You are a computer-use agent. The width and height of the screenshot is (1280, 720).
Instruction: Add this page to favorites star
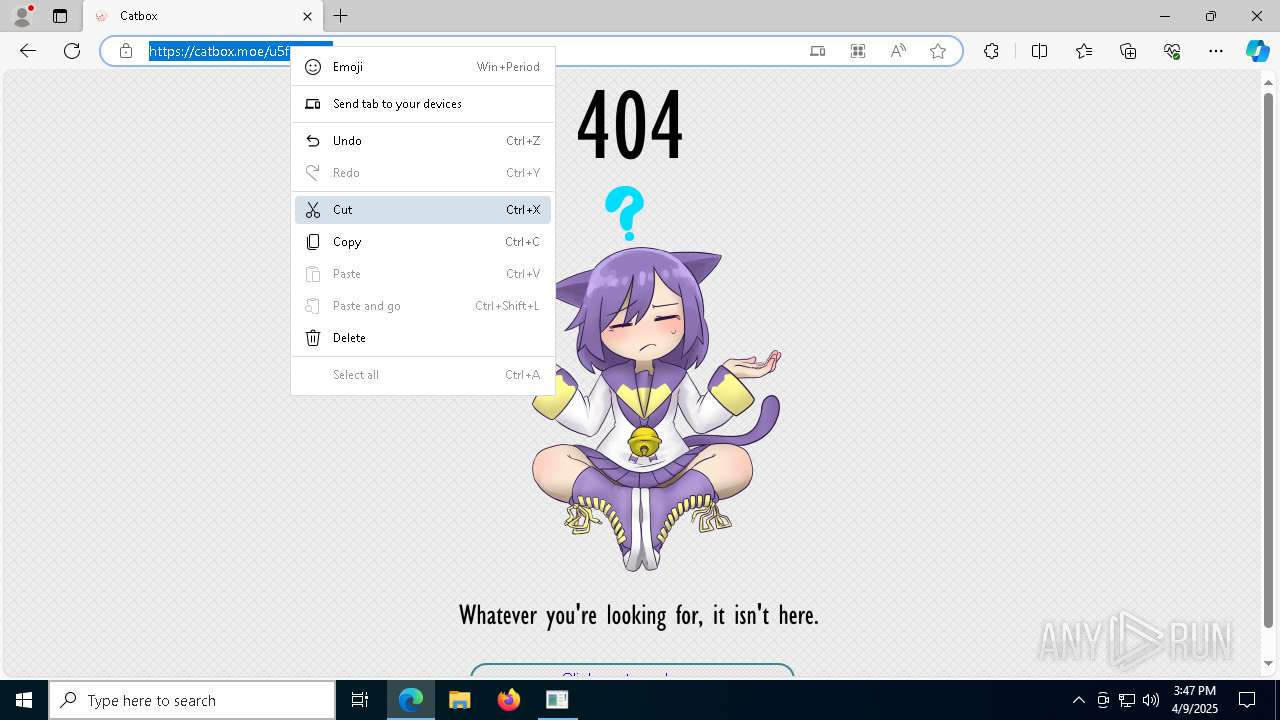[x=938, y=51]
